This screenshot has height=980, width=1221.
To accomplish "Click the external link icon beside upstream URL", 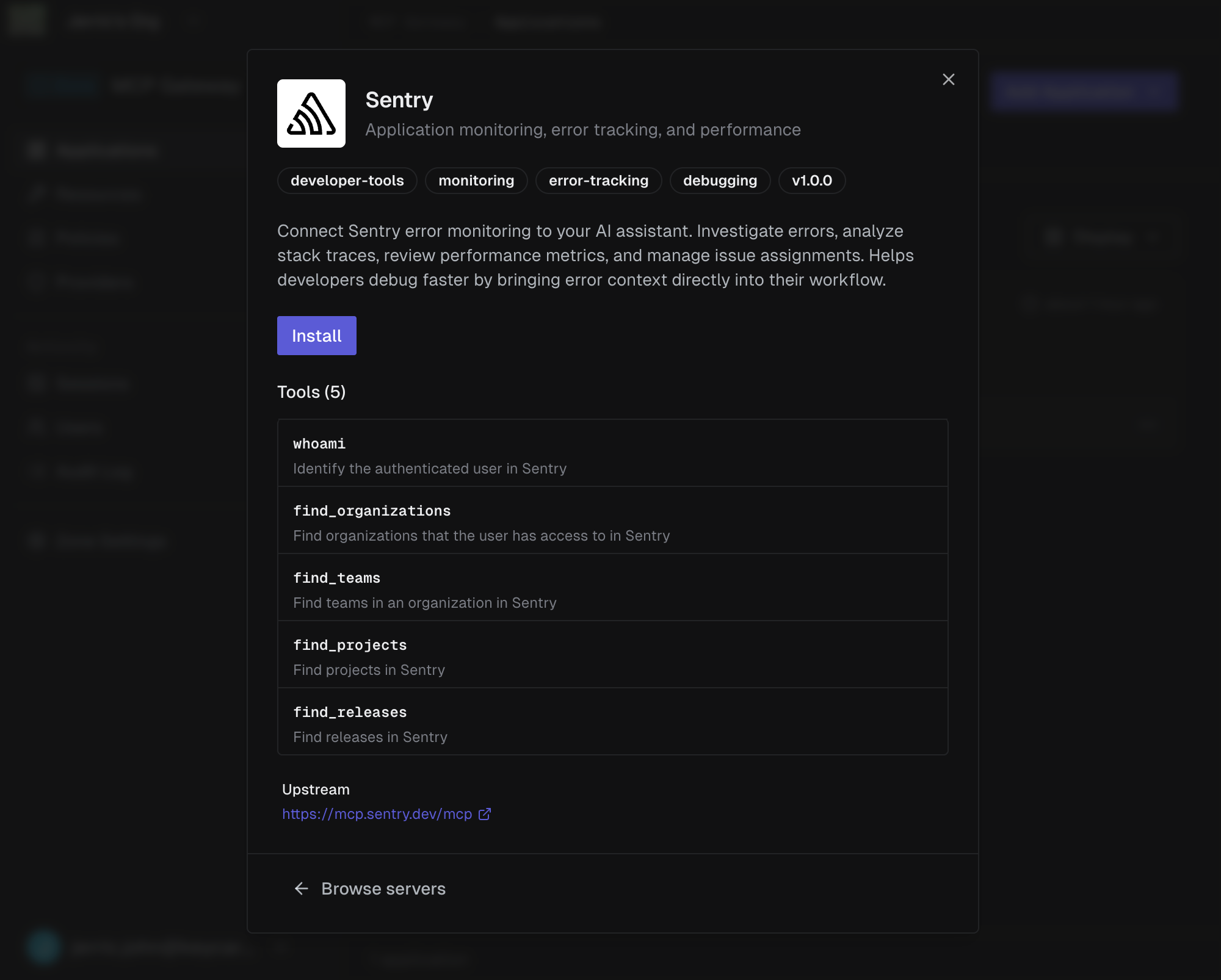I will point(485,814).
